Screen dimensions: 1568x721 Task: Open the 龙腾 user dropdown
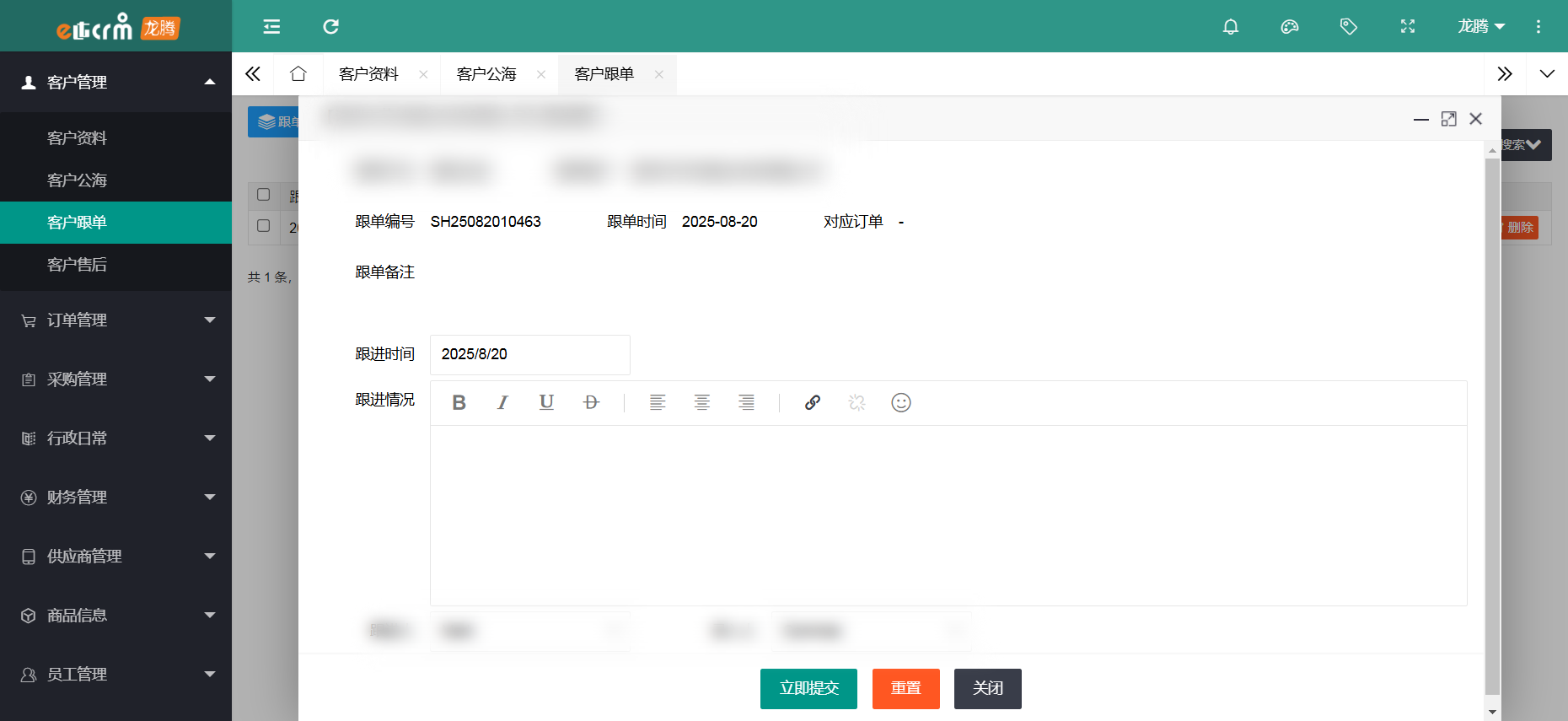[x=1480, y=26]
